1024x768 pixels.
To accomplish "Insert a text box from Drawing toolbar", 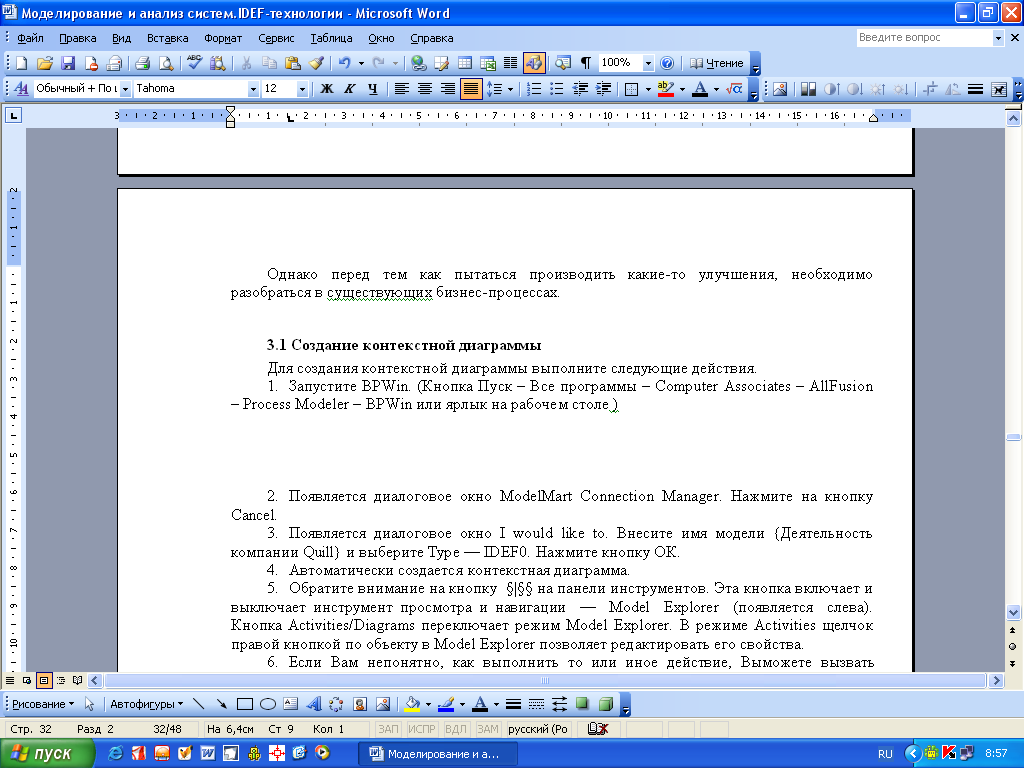I will pos(291,704).
